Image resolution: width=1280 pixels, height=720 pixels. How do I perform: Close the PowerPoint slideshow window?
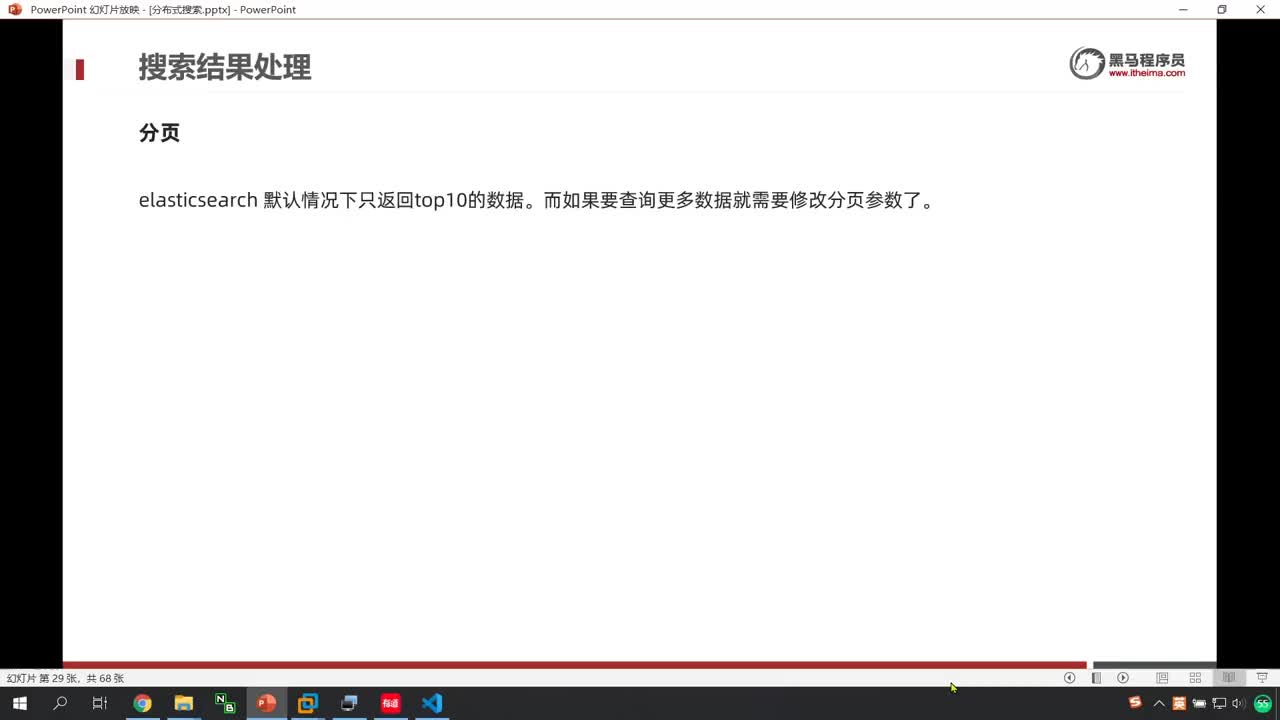1260,9
